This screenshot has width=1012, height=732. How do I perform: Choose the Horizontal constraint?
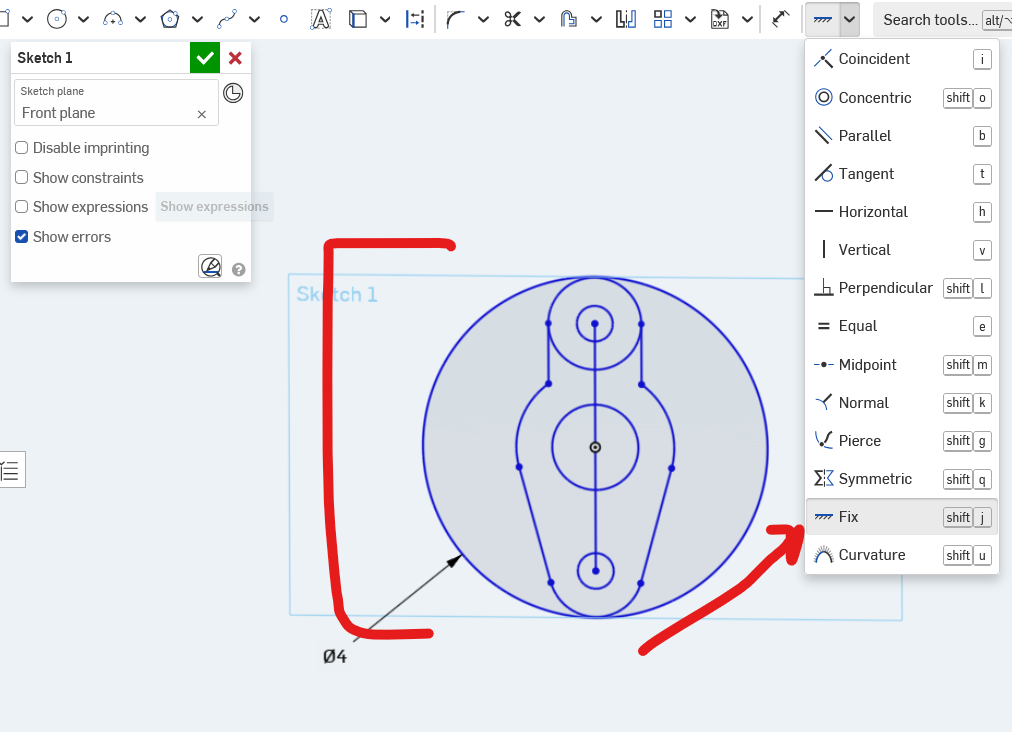(x=902, y=212)
